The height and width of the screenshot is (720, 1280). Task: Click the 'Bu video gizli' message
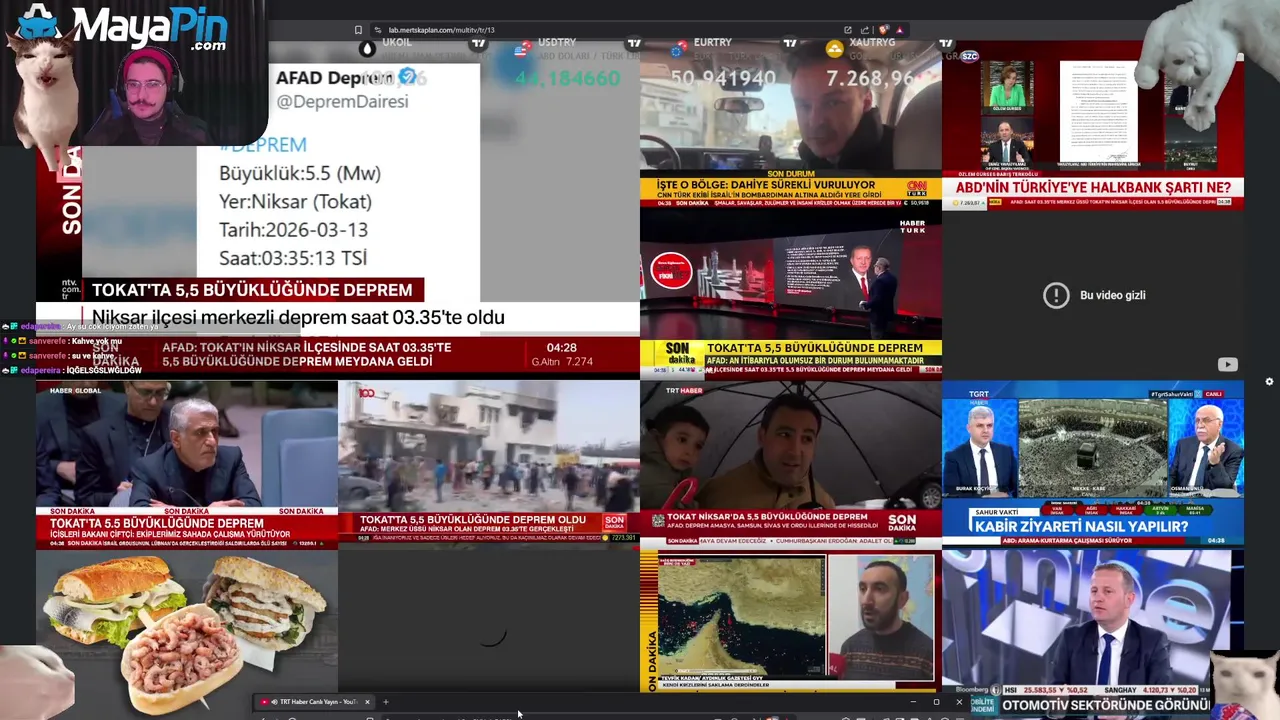1113,295
